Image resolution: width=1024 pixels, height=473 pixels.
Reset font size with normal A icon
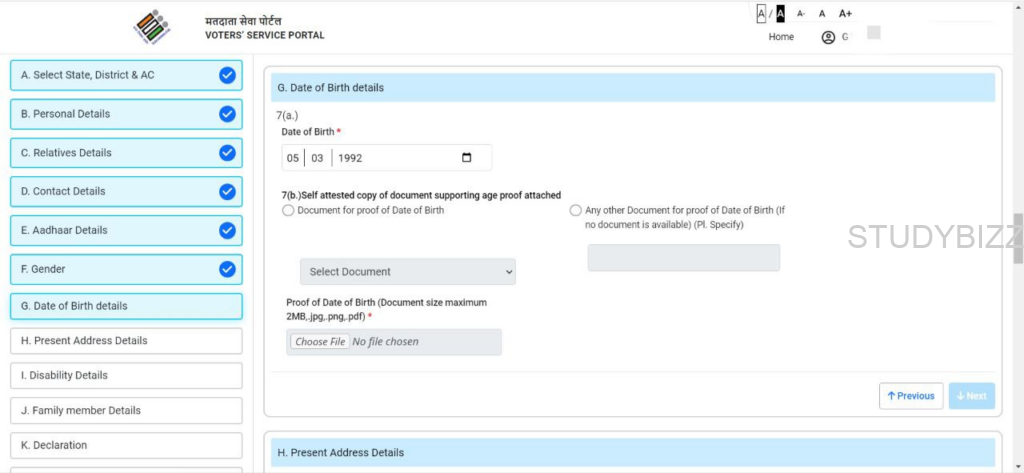822,13
